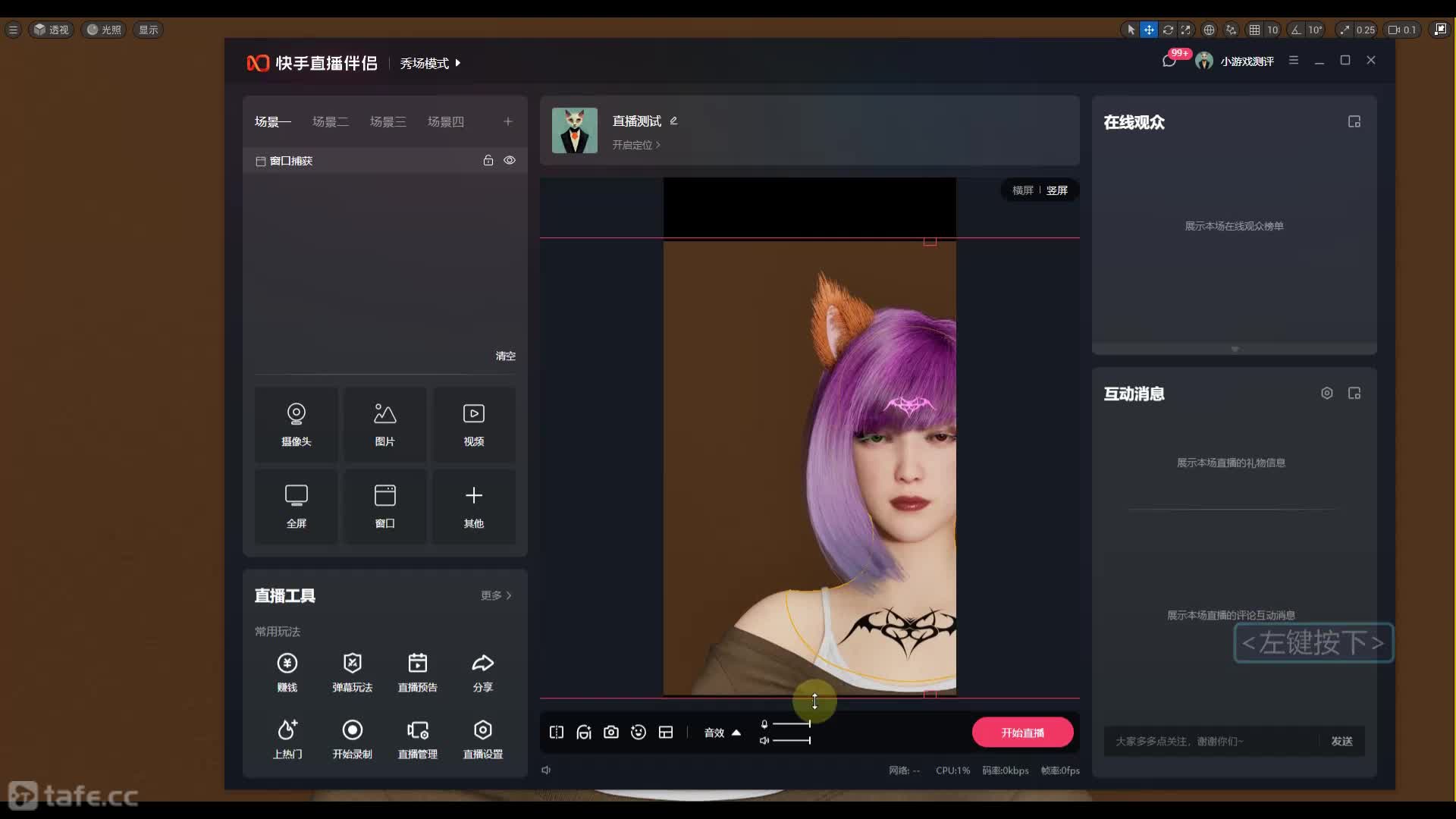This screenshot has width=1456, height=819.
Task: Open the sticker emoji face icon
Action: [x=638, y=733]
